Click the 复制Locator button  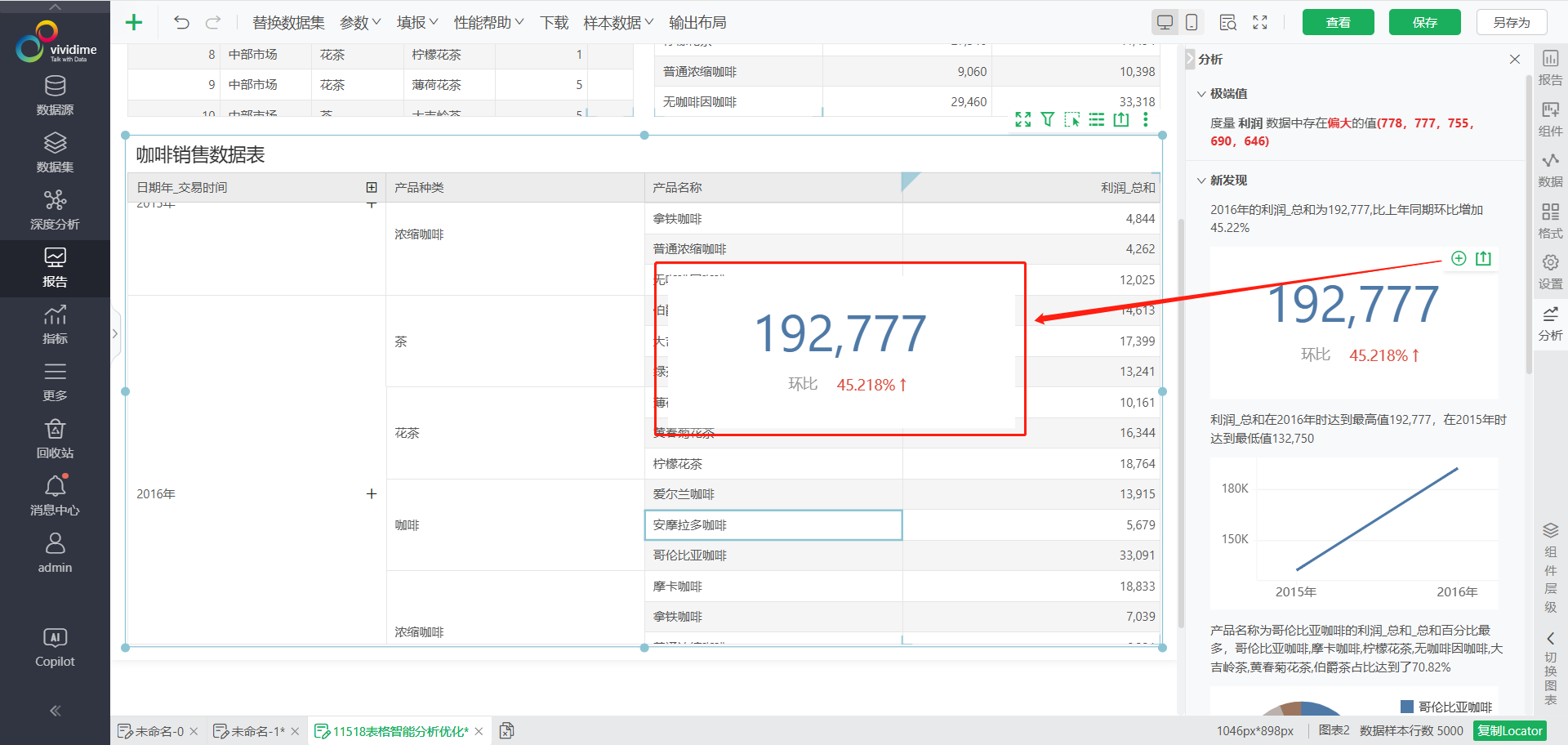[1510, 731]
